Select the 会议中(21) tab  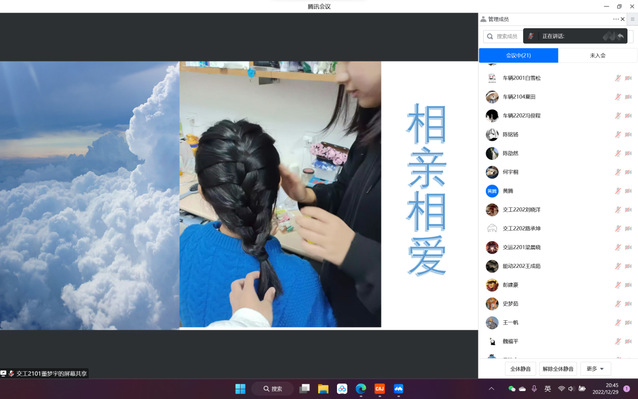518,55
